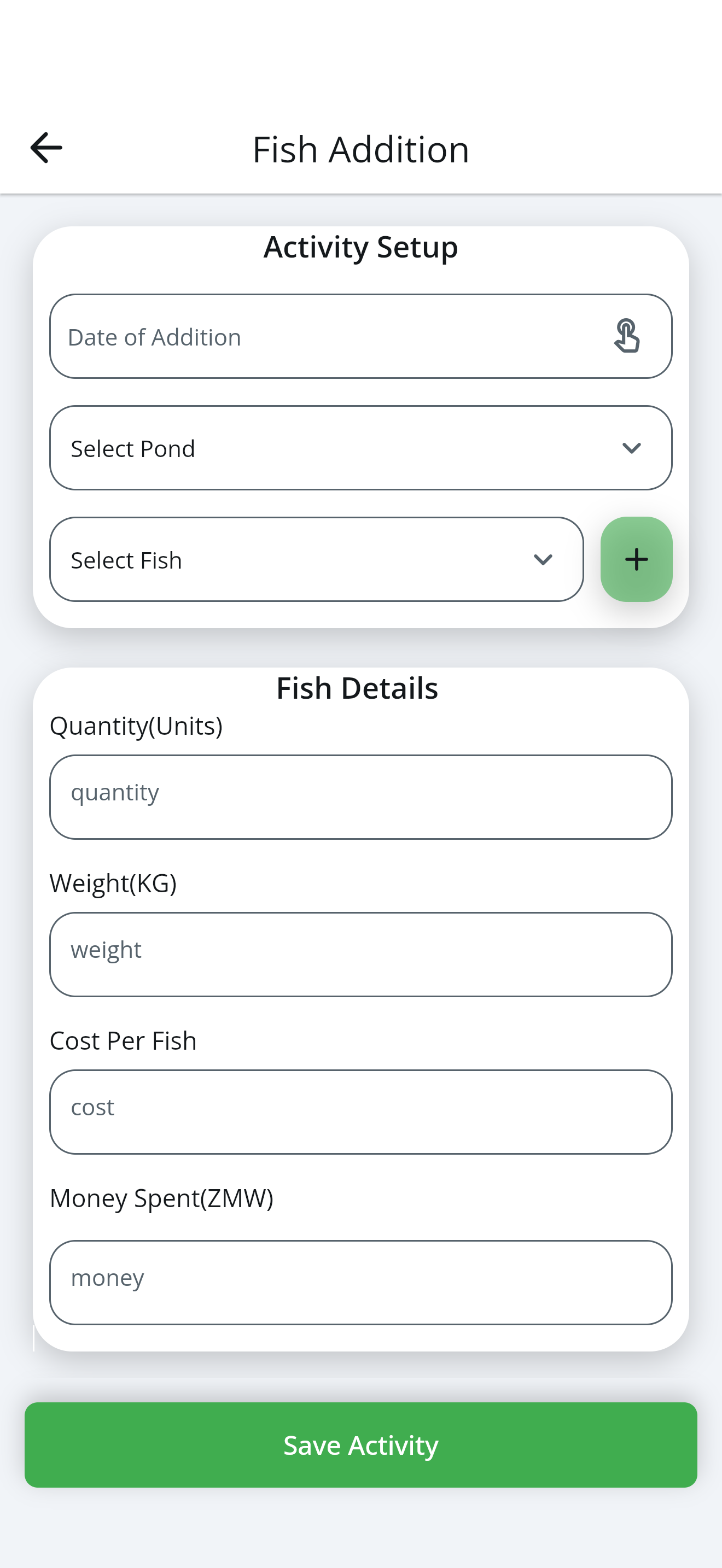Click the Fish Details heading

click(x=357, y=688)
